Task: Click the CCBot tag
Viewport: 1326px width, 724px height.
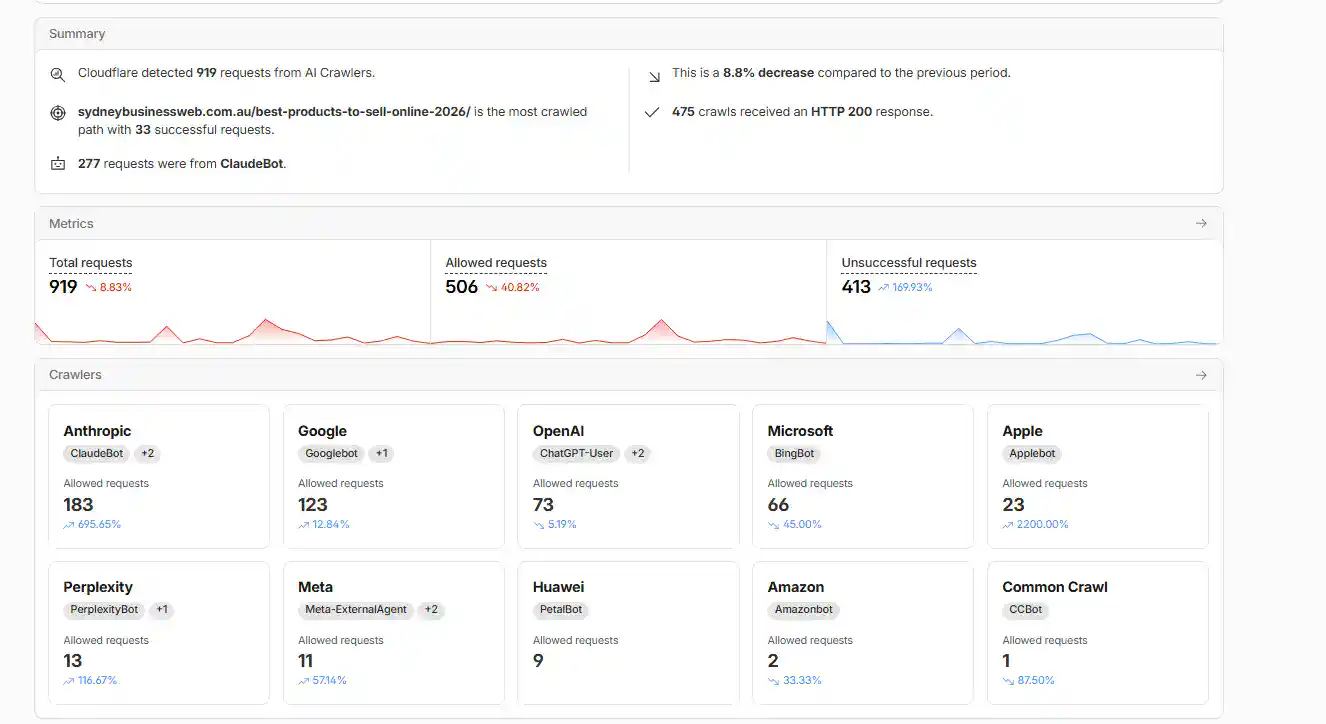Action: [x=1026, y=609]
